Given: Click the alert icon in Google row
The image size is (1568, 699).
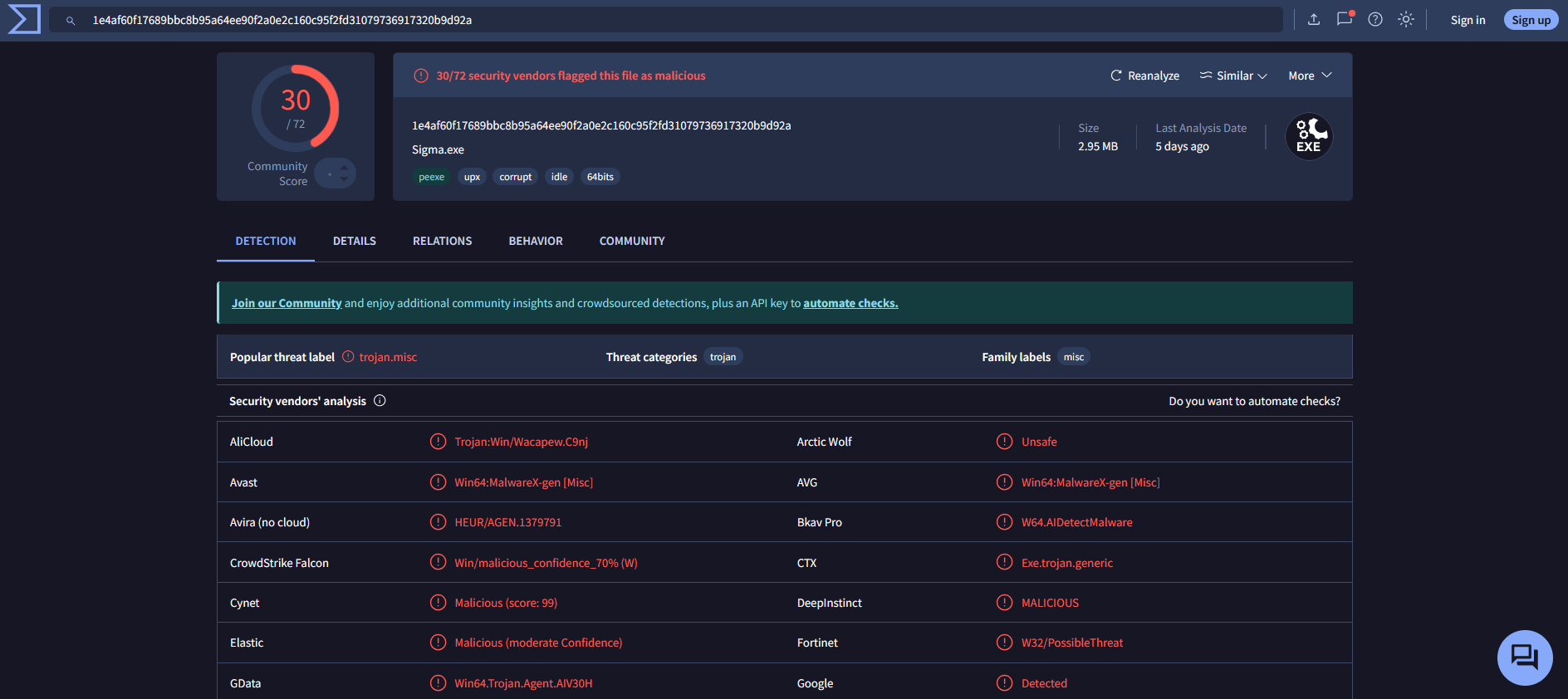Looking at the screenshot, I should (x=1004, y=683).
